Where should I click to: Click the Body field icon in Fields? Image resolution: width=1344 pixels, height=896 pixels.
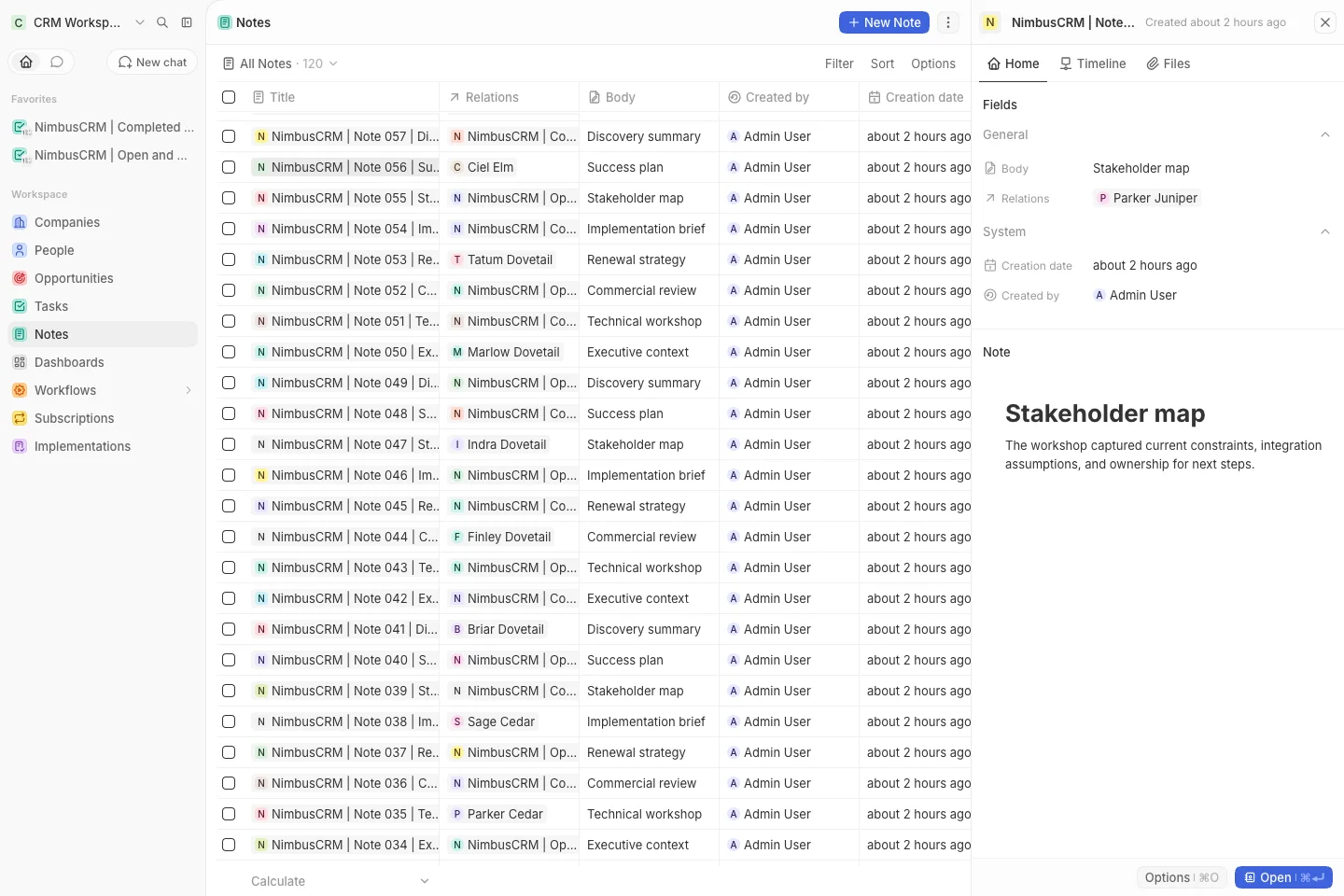pyautogui.click(x=990, y=169)
